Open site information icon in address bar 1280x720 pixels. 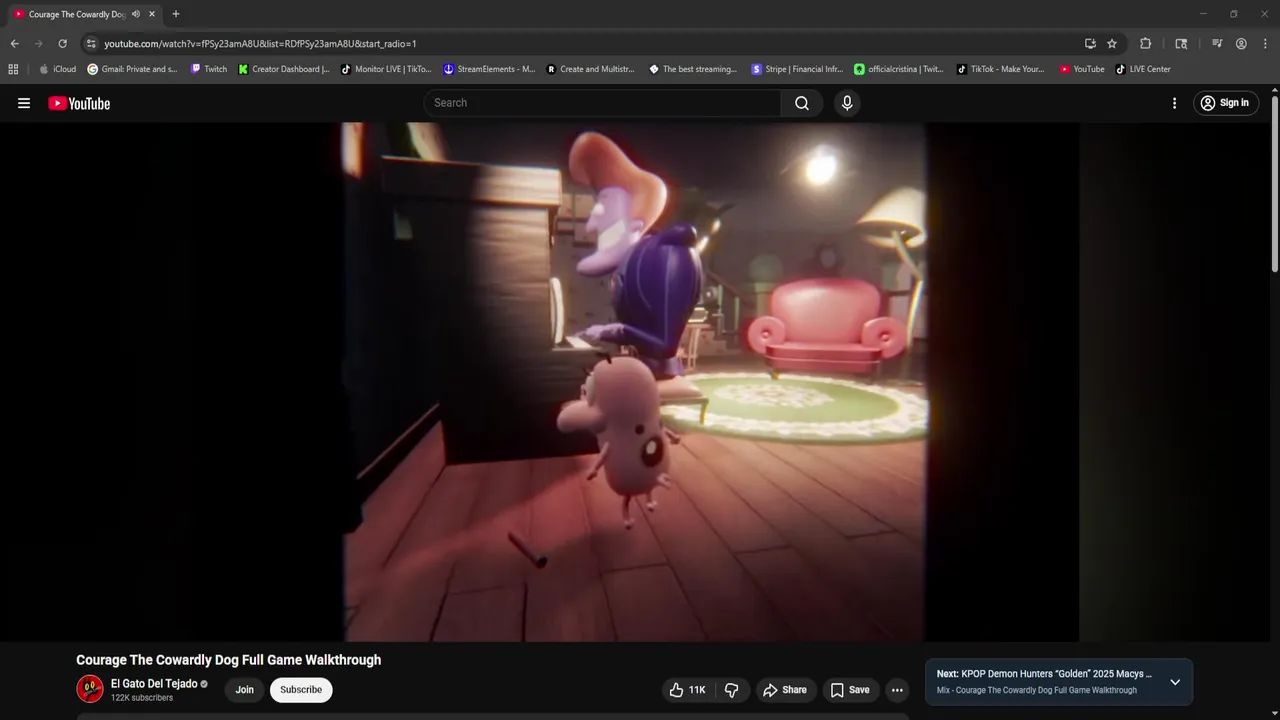click(x=91, y=44)
